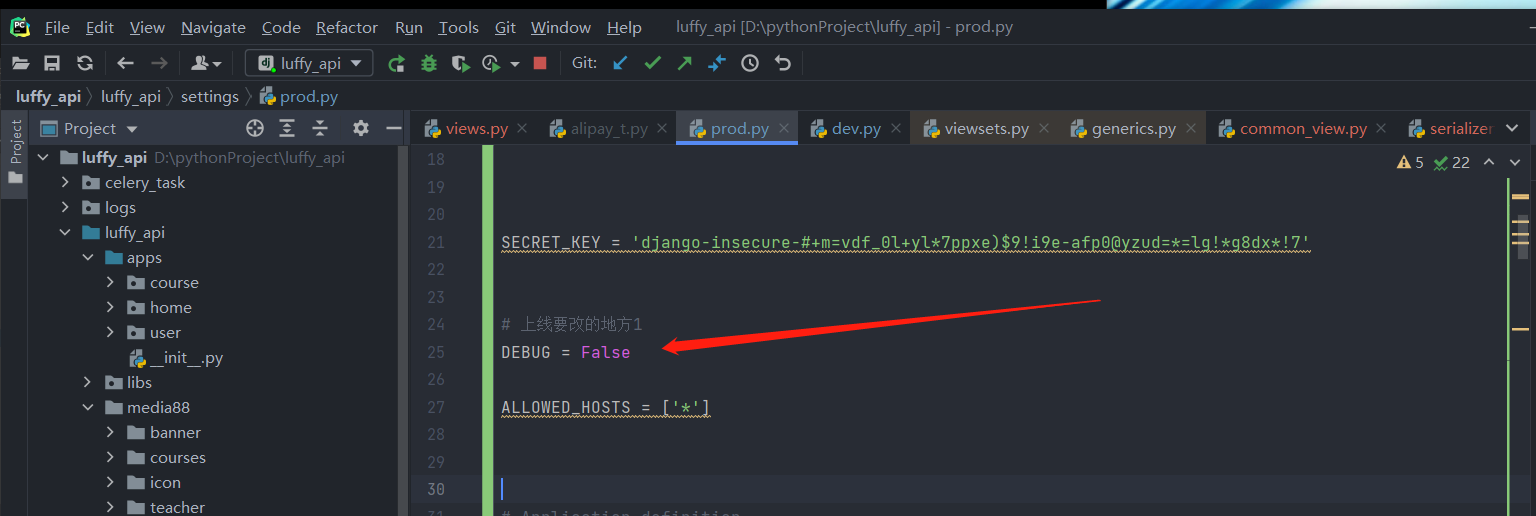Screen dimensions: 1536x516
Task: Expand the course folder
Action: [110, 283]
